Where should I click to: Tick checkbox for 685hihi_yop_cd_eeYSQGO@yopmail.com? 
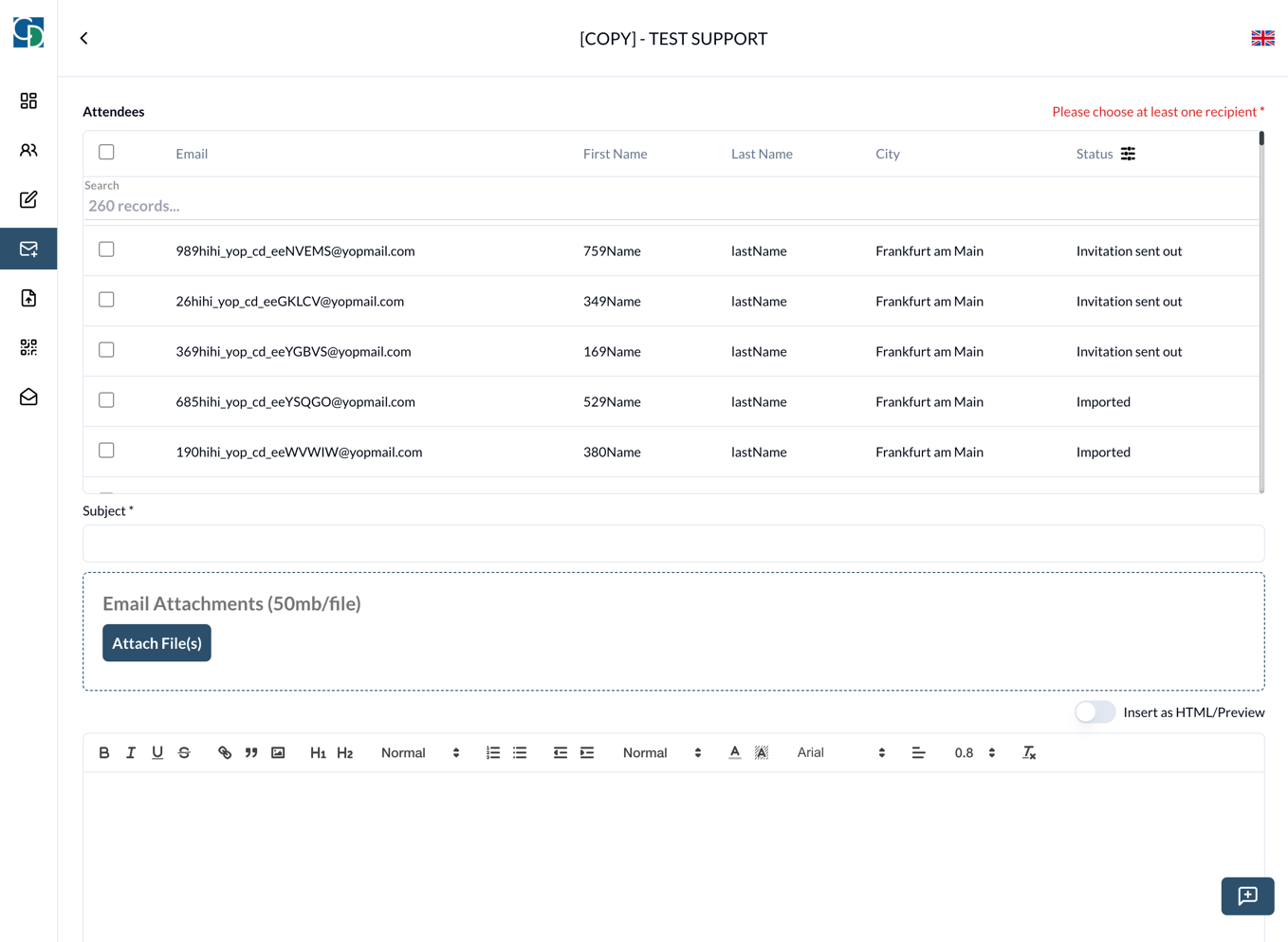pyautogui.click(x=106, y=400)
